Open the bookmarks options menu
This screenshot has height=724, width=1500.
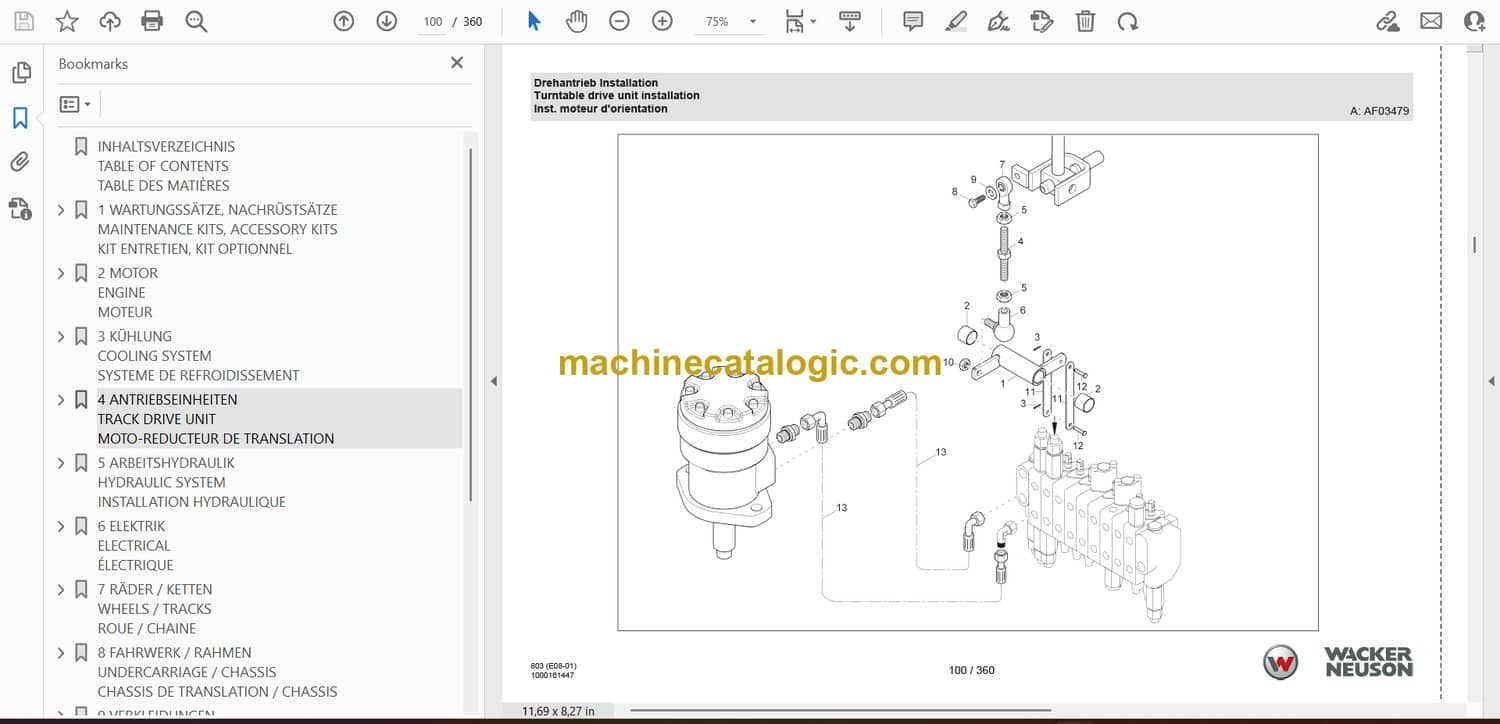pos(75,104)
